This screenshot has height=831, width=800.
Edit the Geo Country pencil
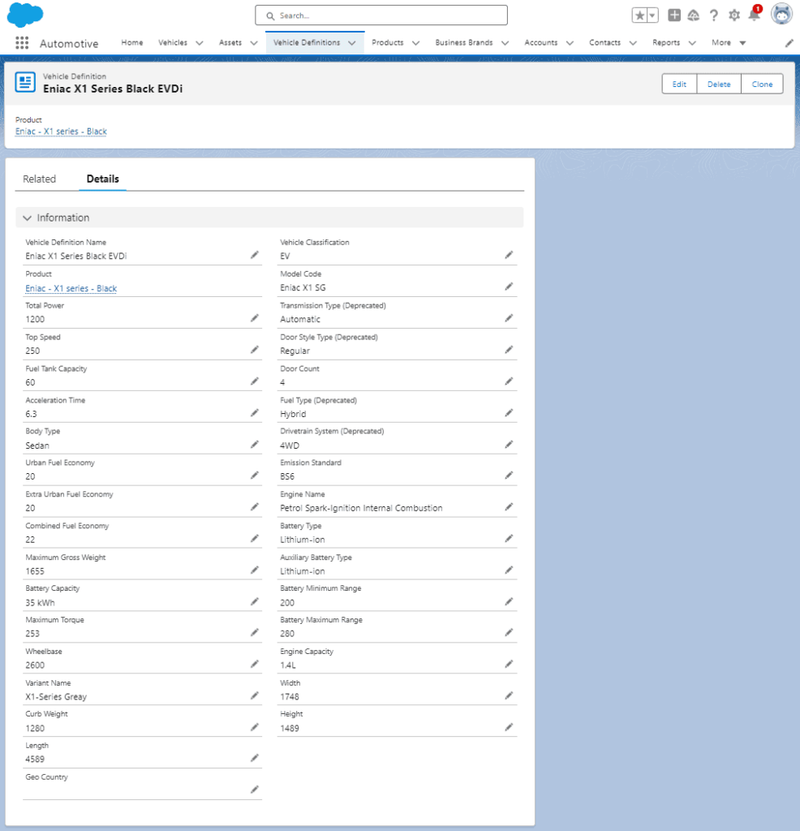pyautogui.click(x=255, y=790)
